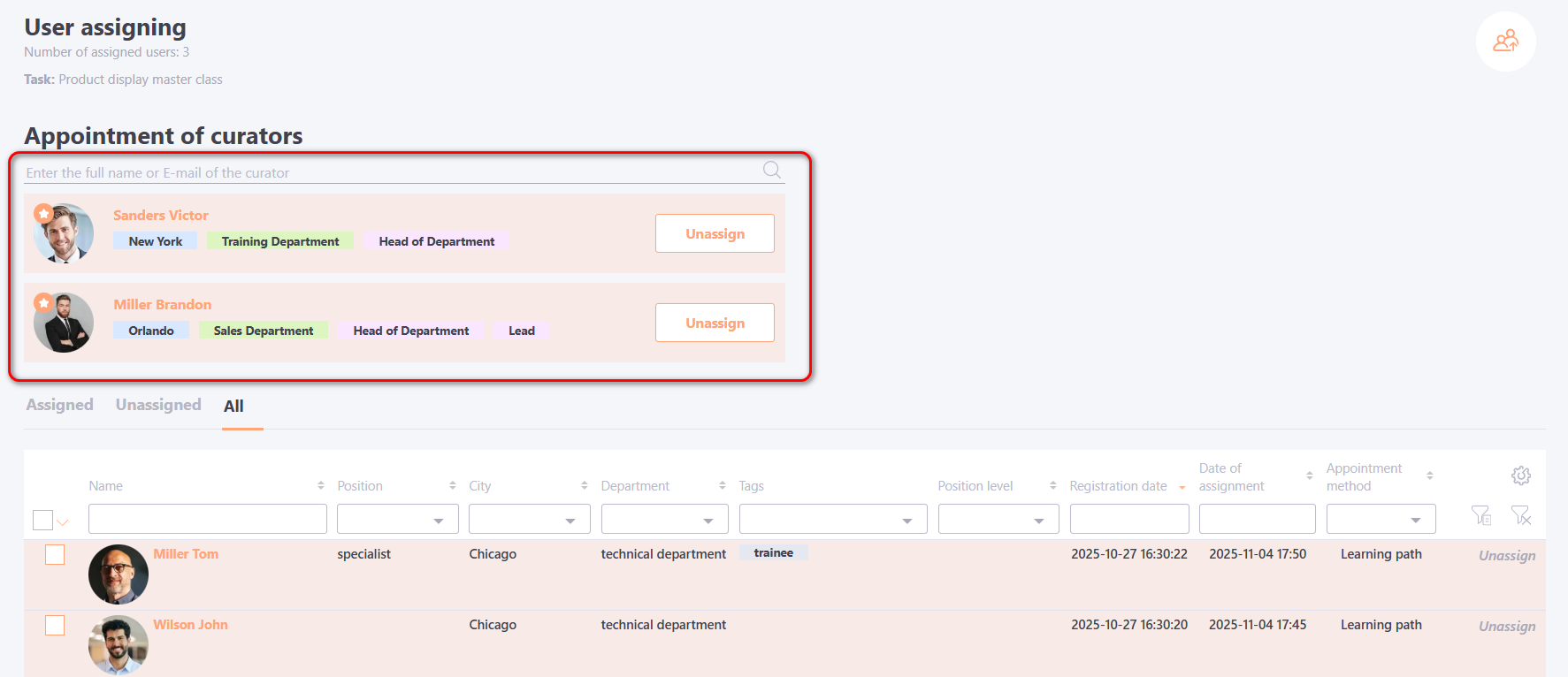1568x677 pixels.
Task: Clear filters using the funnel-with-X icon
Action: coord(1520,515)
